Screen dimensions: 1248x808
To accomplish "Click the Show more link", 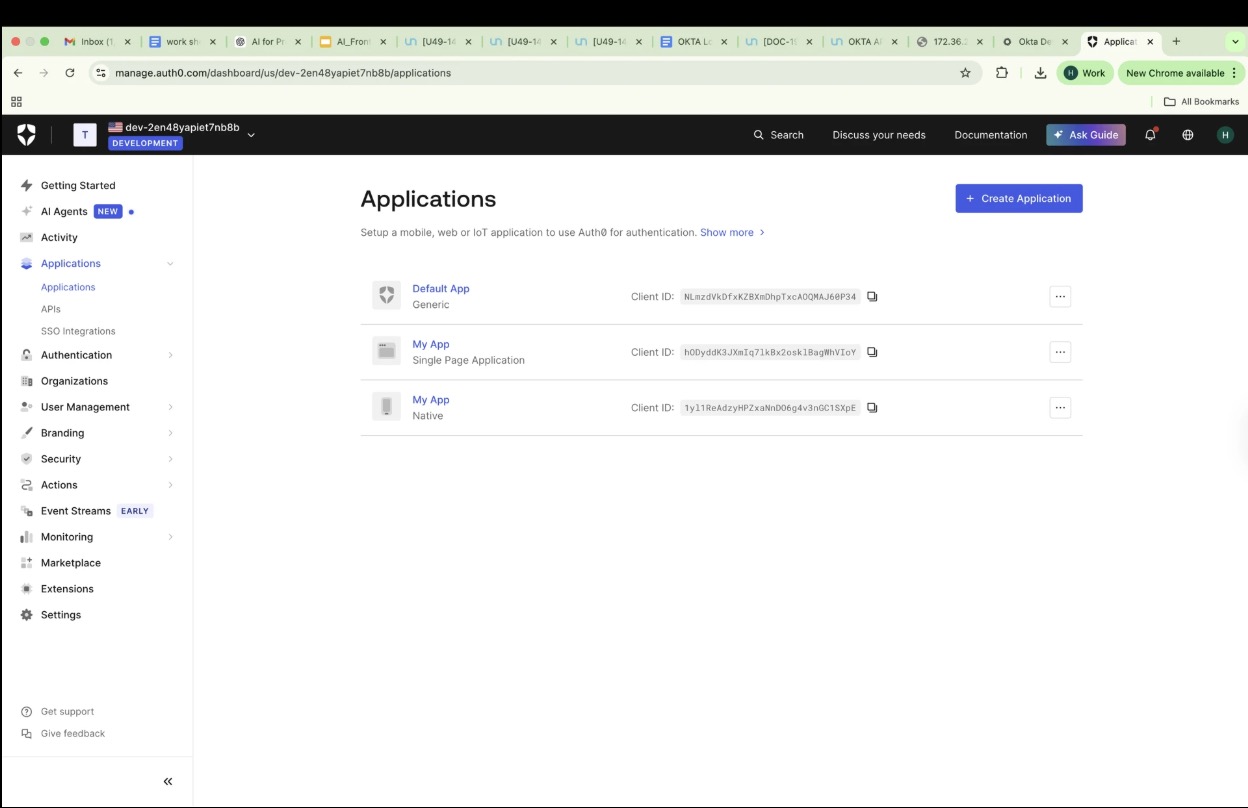I will 729,232.
